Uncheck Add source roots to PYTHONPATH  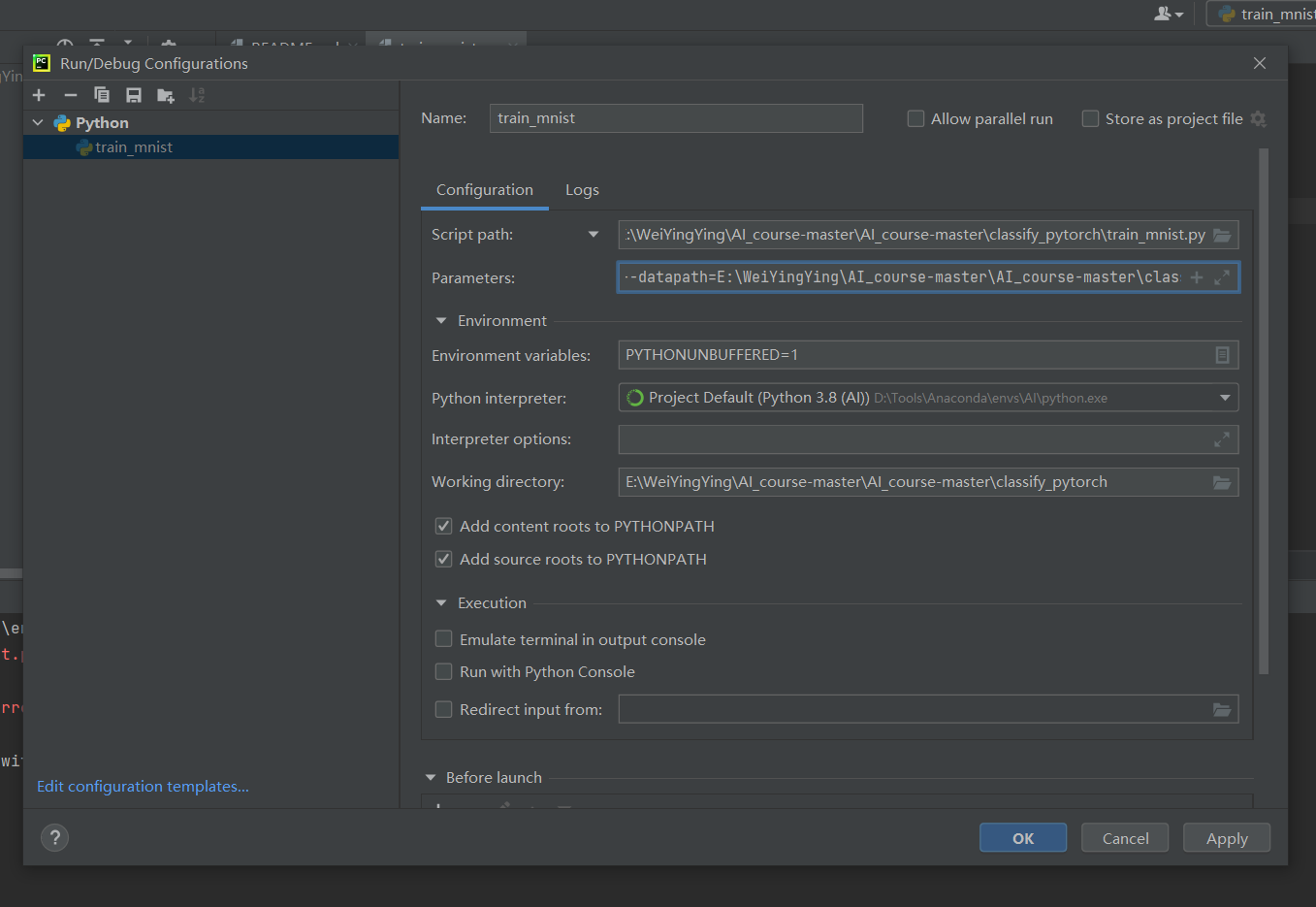443,559
